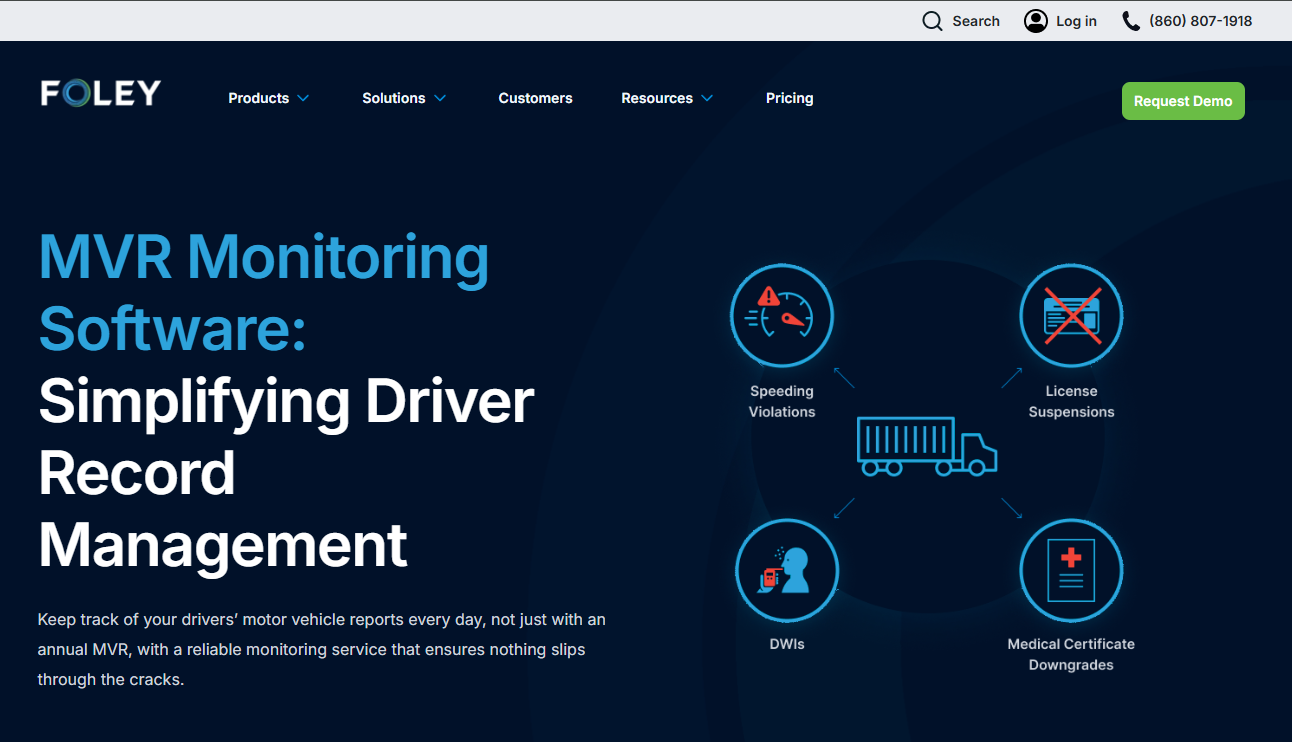Click the Medical Certificate Downgrades label
Screen dimensions: 1292x742
tap(1071, 654)
